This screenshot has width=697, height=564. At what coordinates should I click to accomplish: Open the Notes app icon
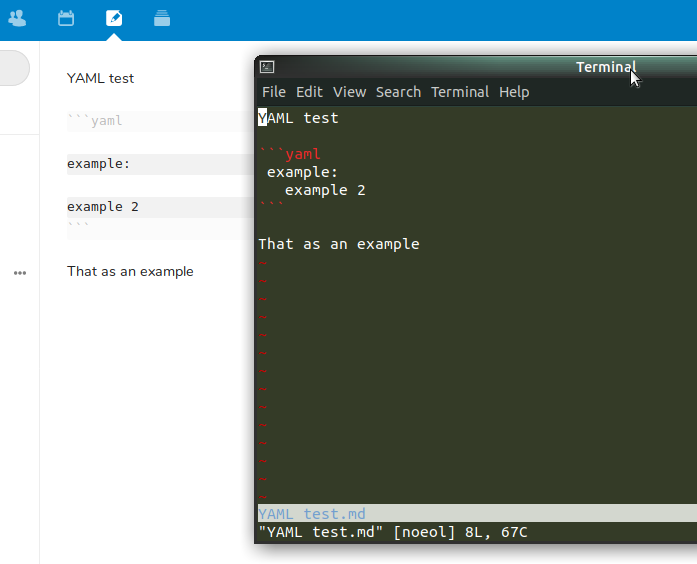tap(114, 18)
